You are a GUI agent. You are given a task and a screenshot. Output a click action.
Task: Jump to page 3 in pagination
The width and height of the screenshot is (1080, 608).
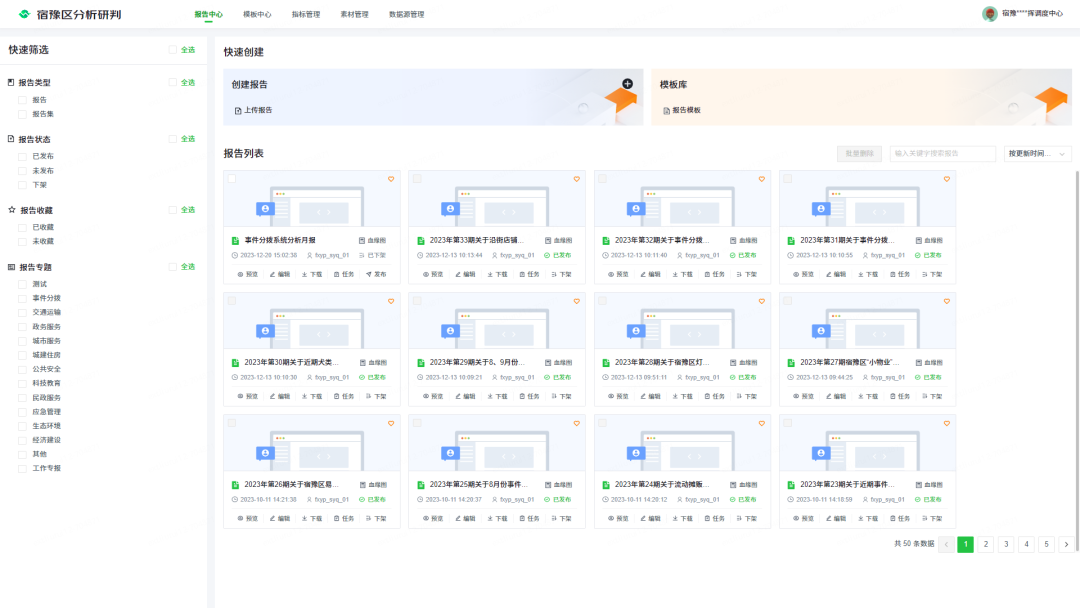(x=1006, y=544)
